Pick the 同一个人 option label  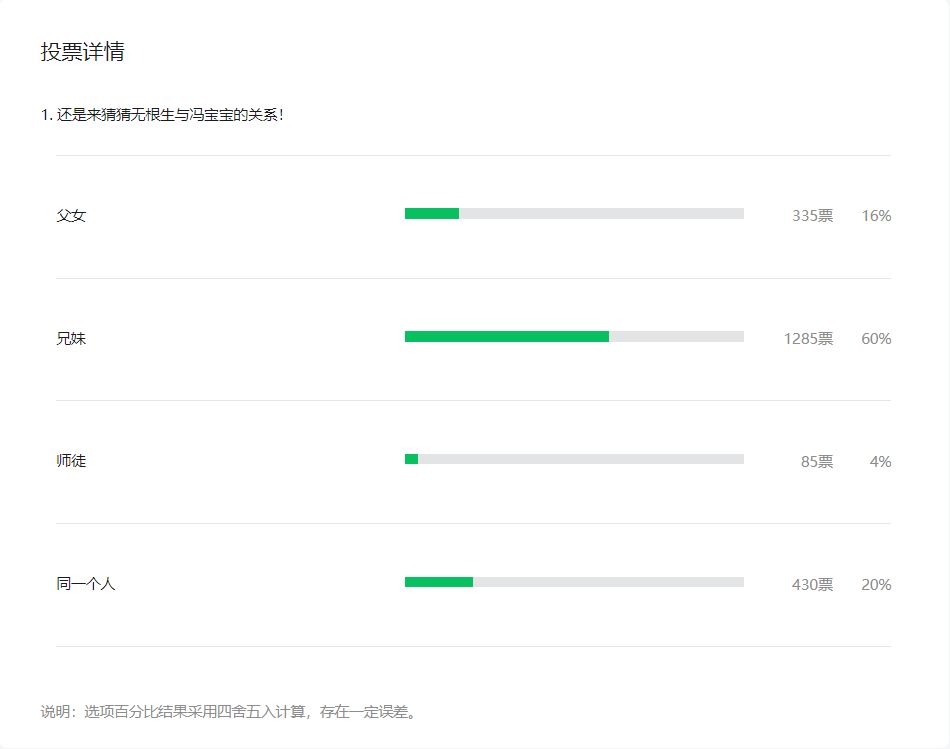pos(86,584)
